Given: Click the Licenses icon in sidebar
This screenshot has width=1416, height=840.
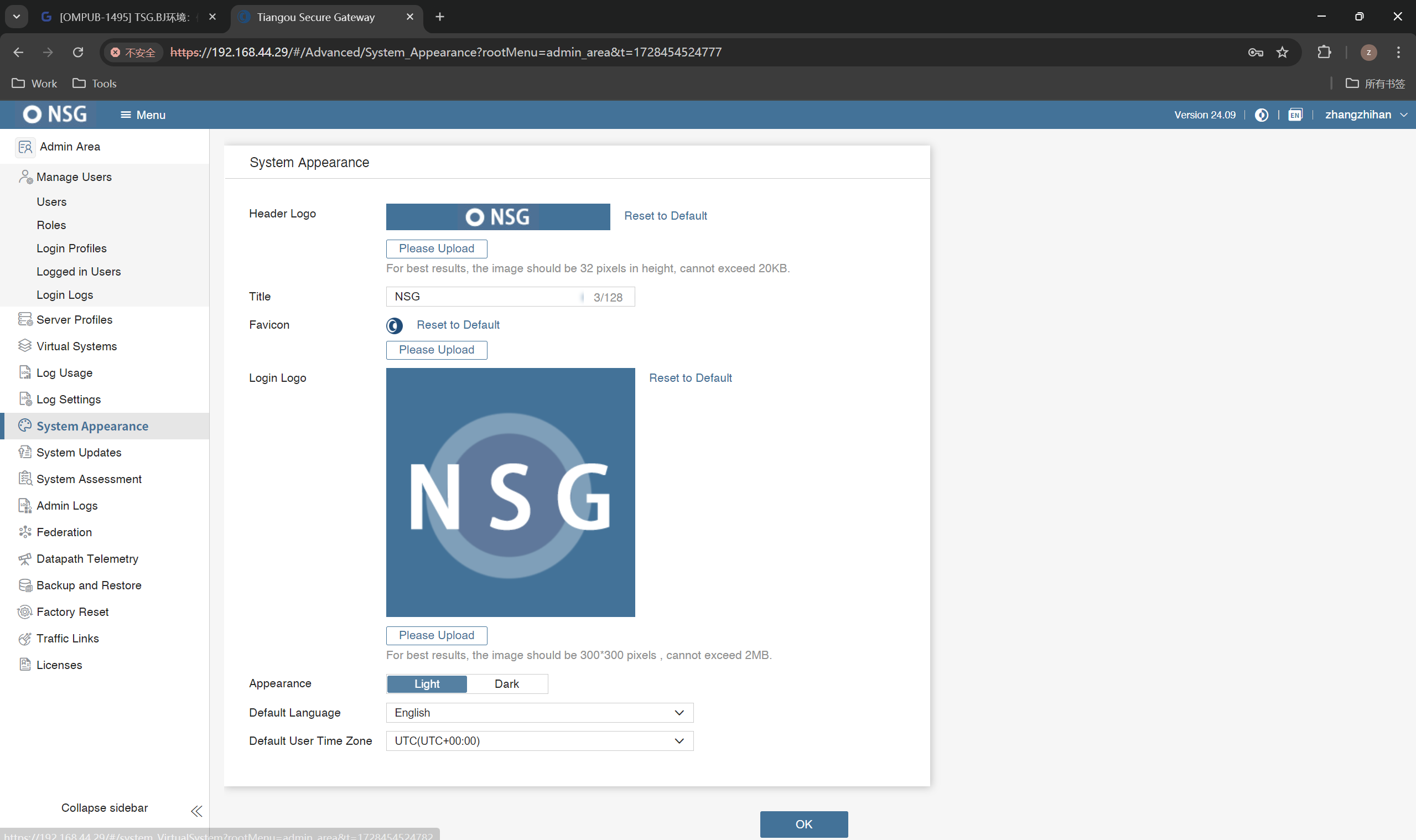Looking at the screenshot, I should tap(25, 665).
